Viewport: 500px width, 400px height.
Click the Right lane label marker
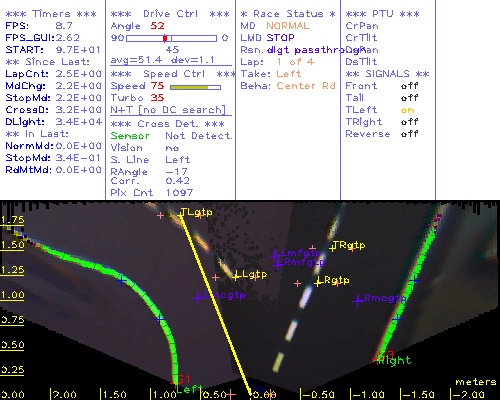[x=394, y=360]
